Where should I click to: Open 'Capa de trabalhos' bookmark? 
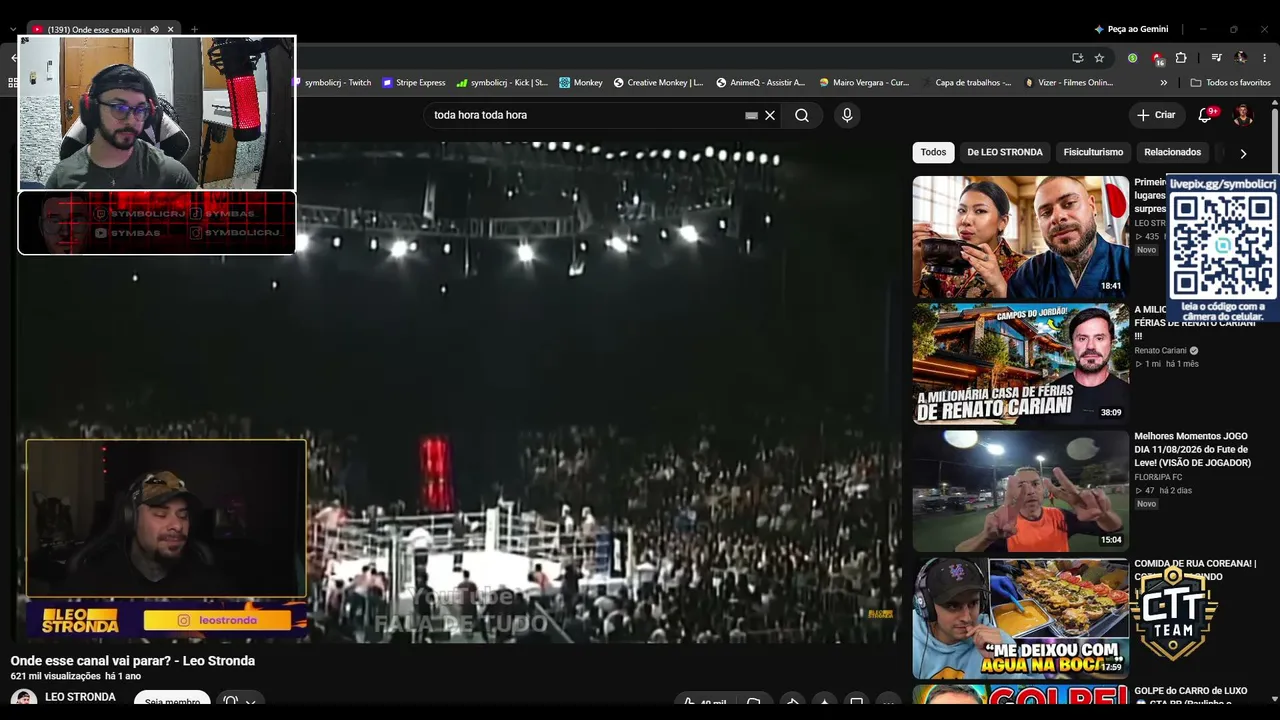click(966, 83)
